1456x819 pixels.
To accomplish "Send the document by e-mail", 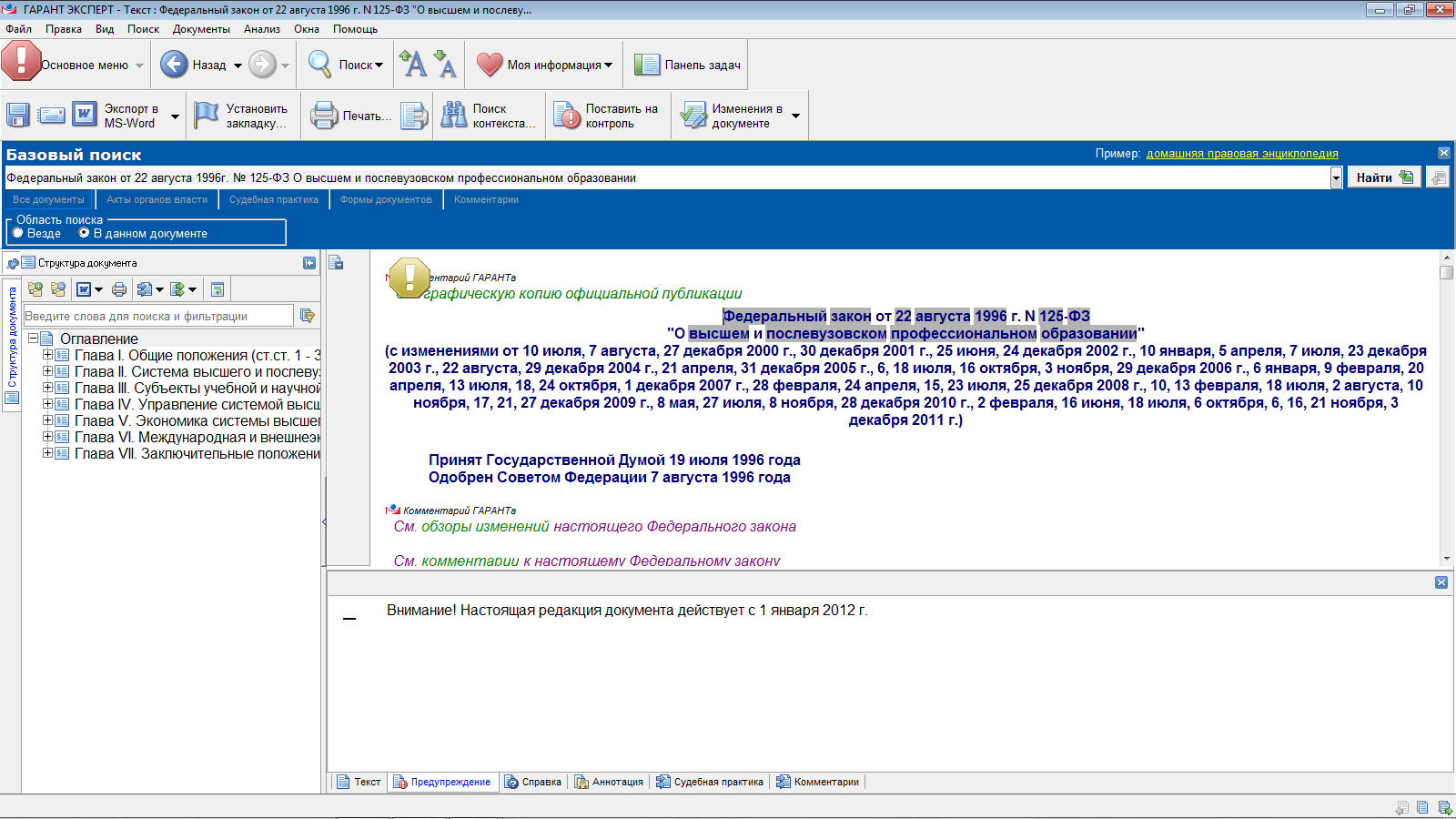I will click(x=51, y=115).
